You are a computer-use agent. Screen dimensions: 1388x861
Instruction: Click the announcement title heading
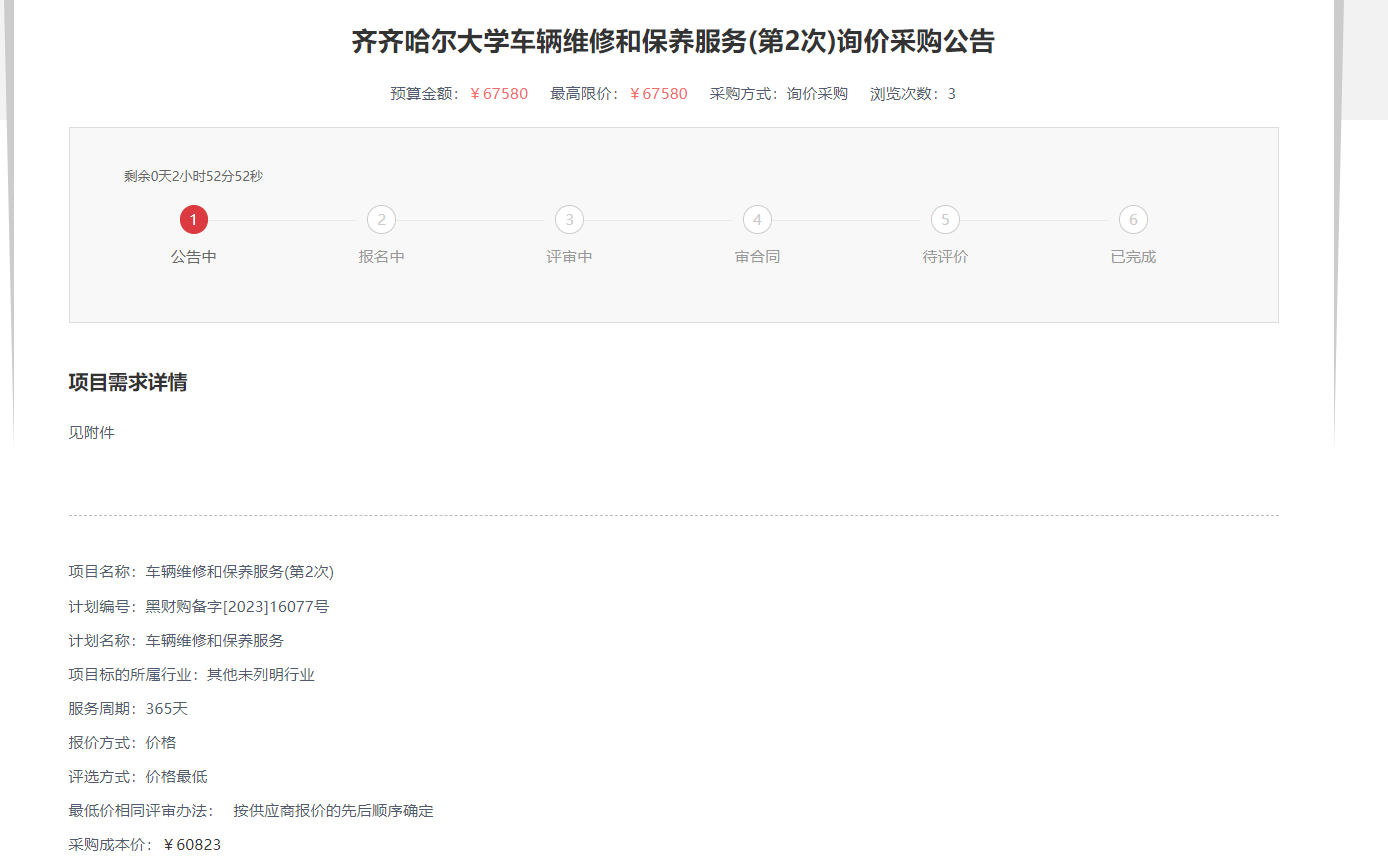[x=673, y=42]
